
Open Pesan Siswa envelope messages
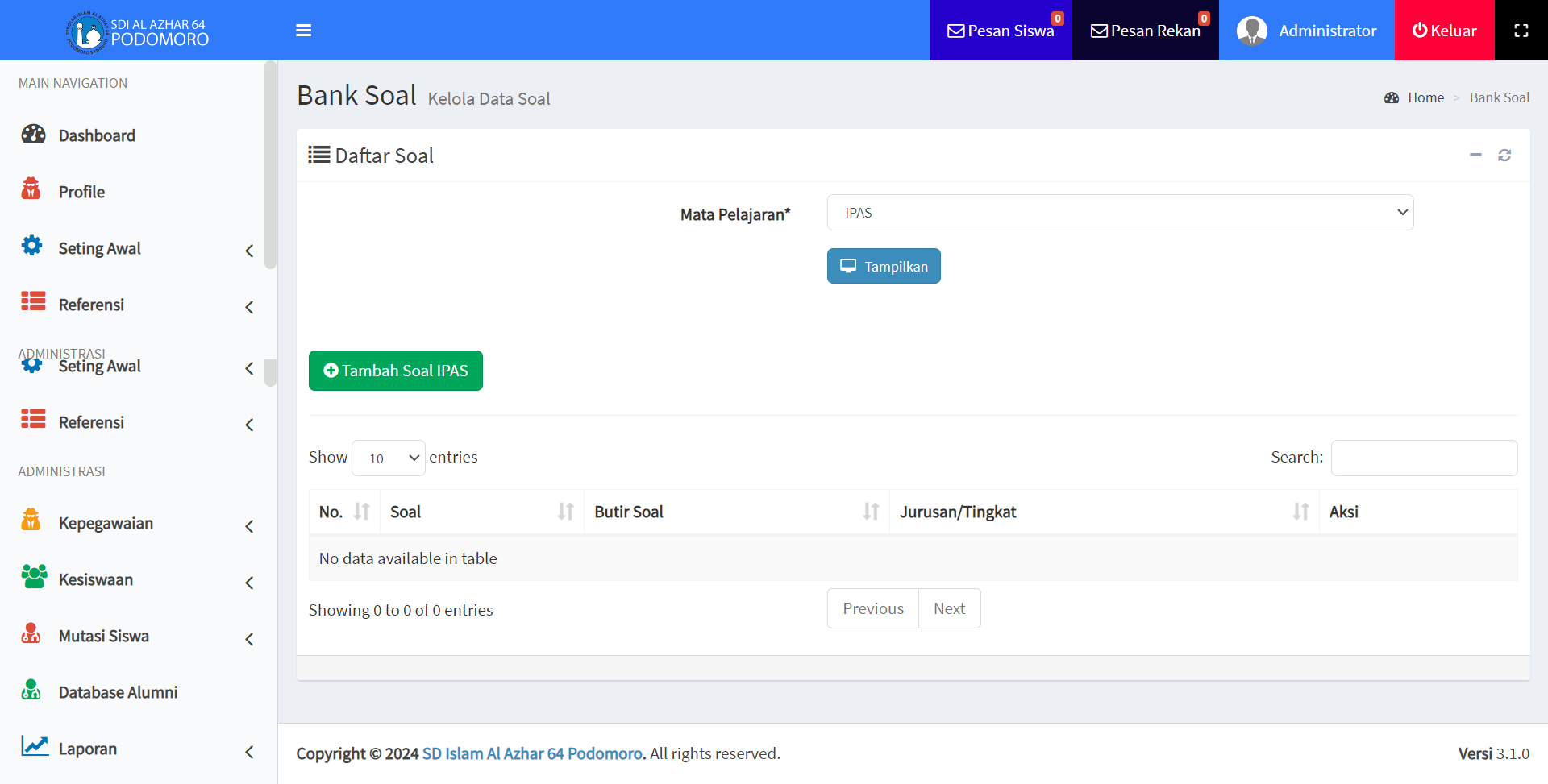pos(1000,31)
